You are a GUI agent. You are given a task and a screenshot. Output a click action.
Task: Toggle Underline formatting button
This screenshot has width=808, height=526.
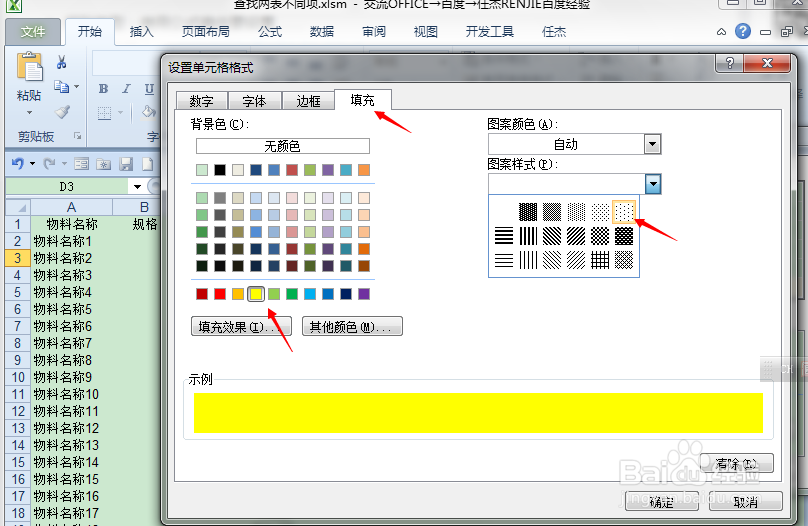(x=149, y=89)
